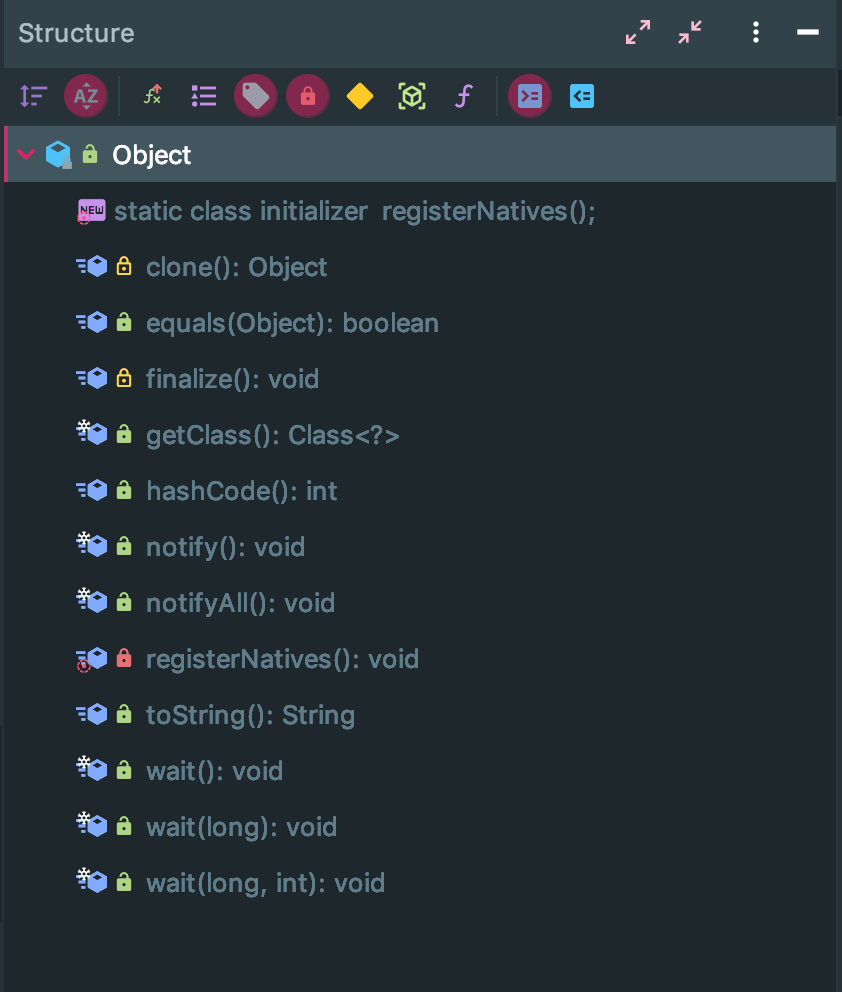Click the fx show properties icon
Screen dimensions: 842x992
152,96
